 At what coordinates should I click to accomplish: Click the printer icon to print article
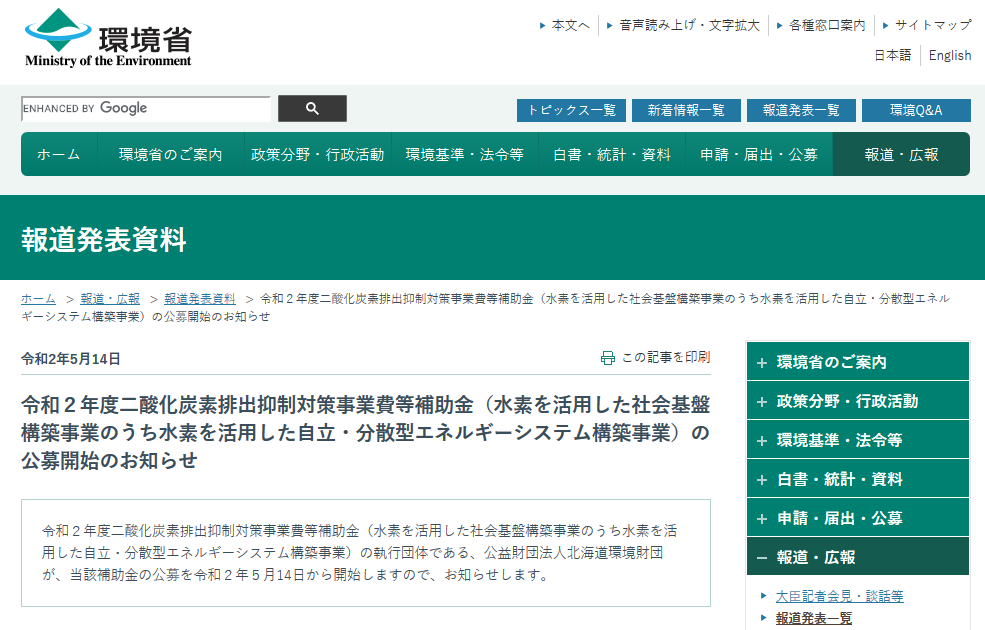(x=607, y=358)
